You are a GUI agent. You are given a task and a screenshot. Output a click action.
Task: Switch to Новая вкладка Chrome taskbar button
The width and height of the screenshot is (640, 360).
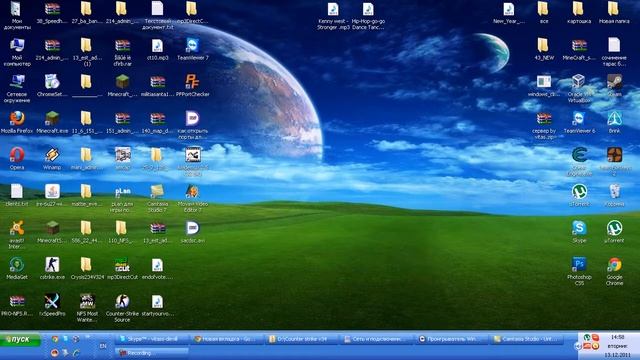(x=226, y=339)
